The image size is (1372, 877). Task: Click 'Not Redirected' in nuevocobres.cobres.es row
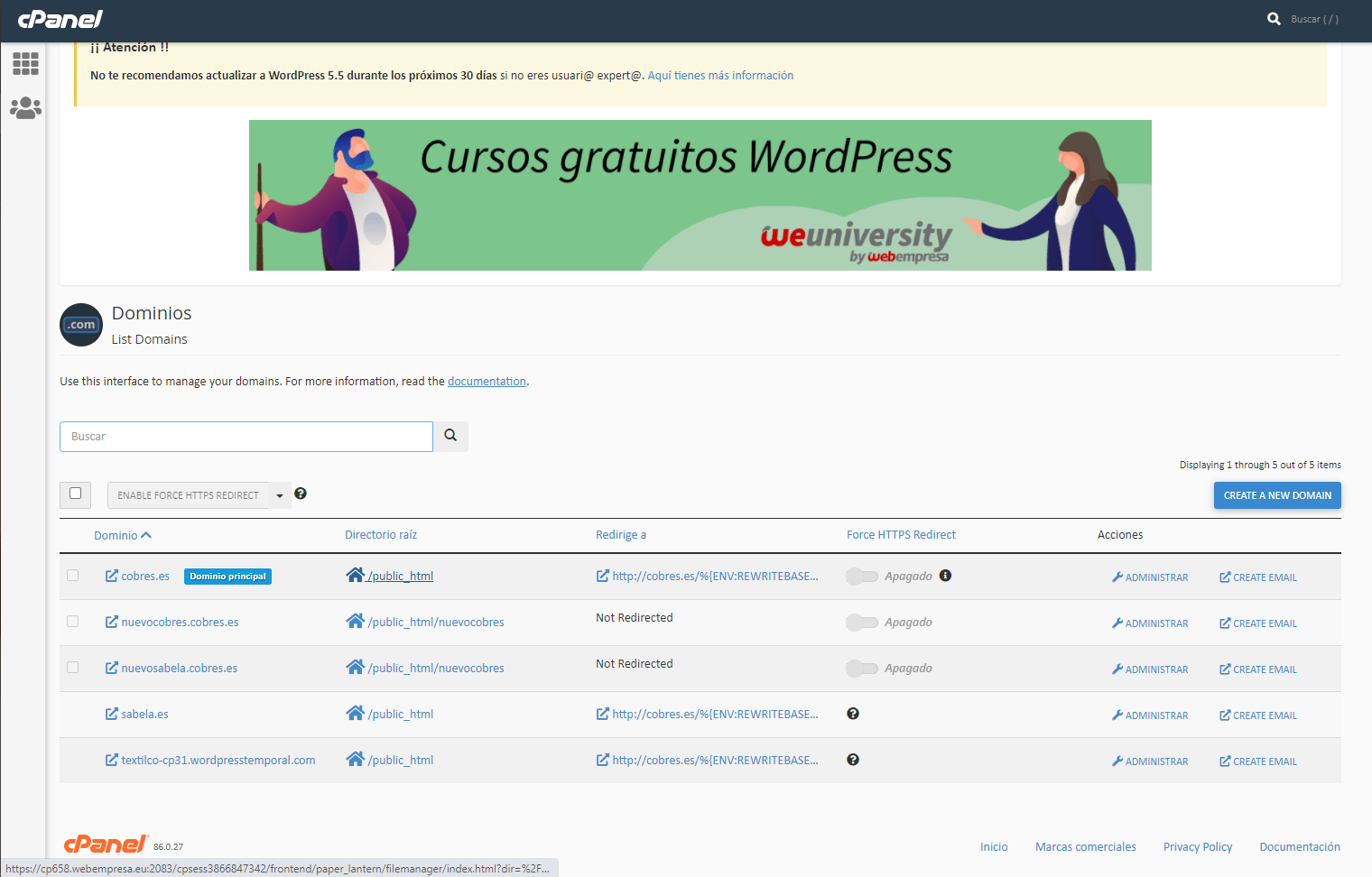point(635,618)
